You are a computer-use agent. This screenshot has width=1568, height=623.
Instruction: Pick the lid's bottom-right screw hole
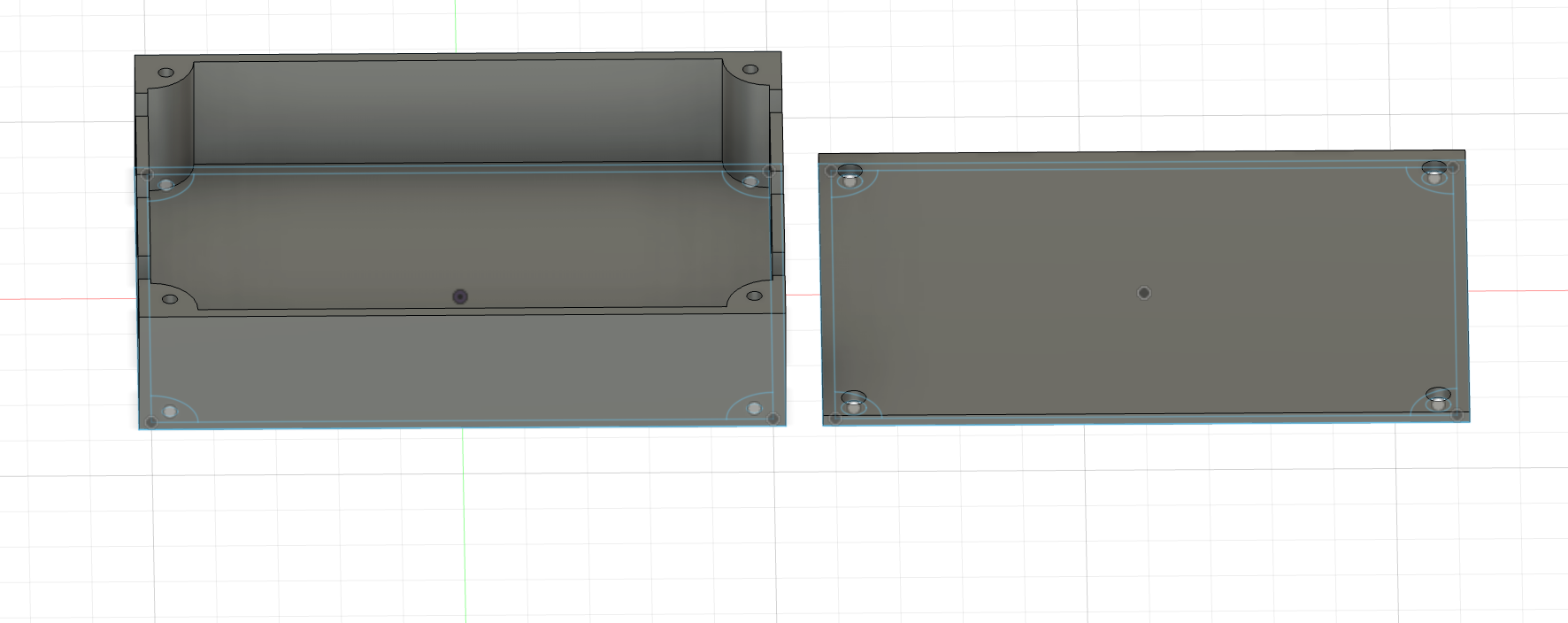[x=1437, y=396]
